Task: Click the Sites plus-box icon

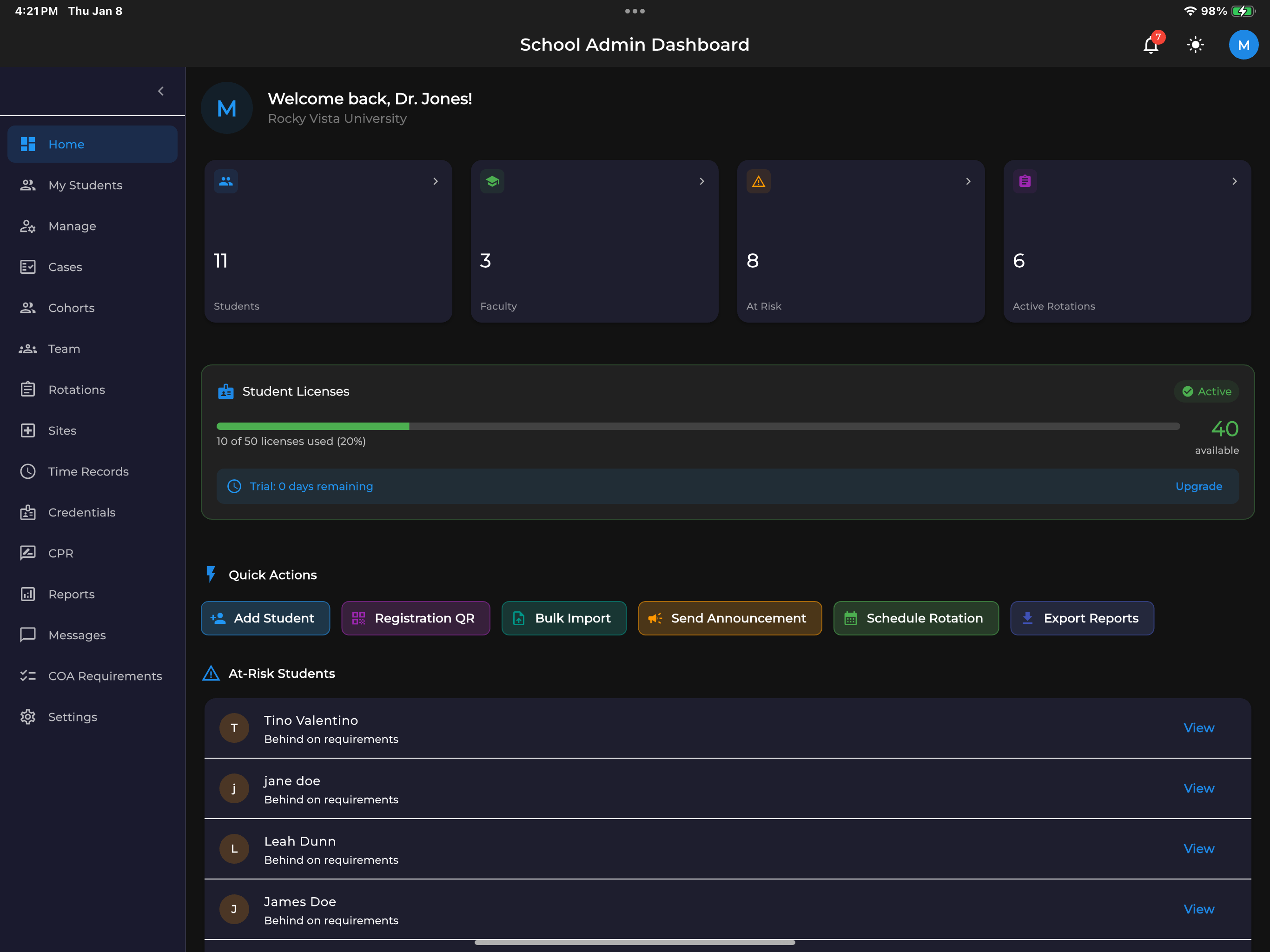Action: (x=27, y=430)
